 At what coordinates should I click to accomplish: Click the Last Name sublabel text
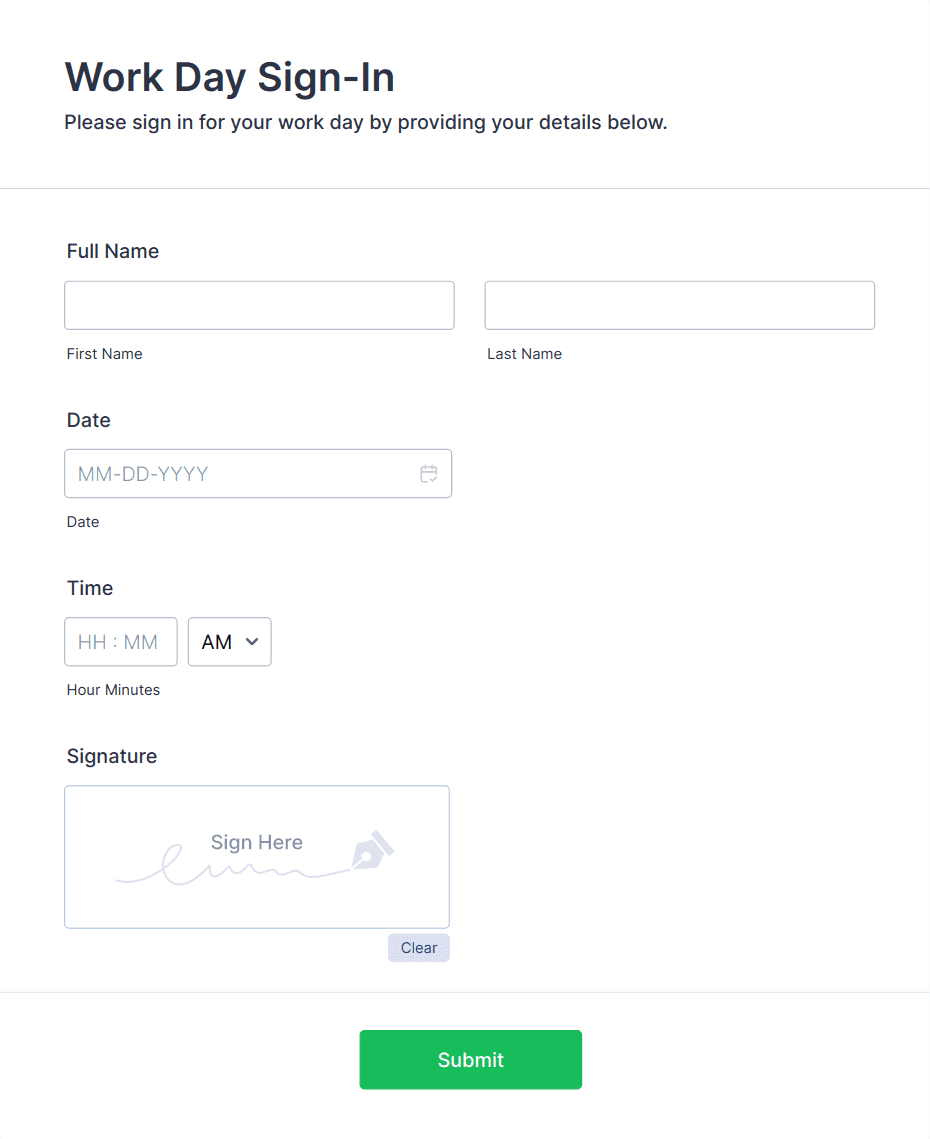pyautogui.click(x=524, y=354)
